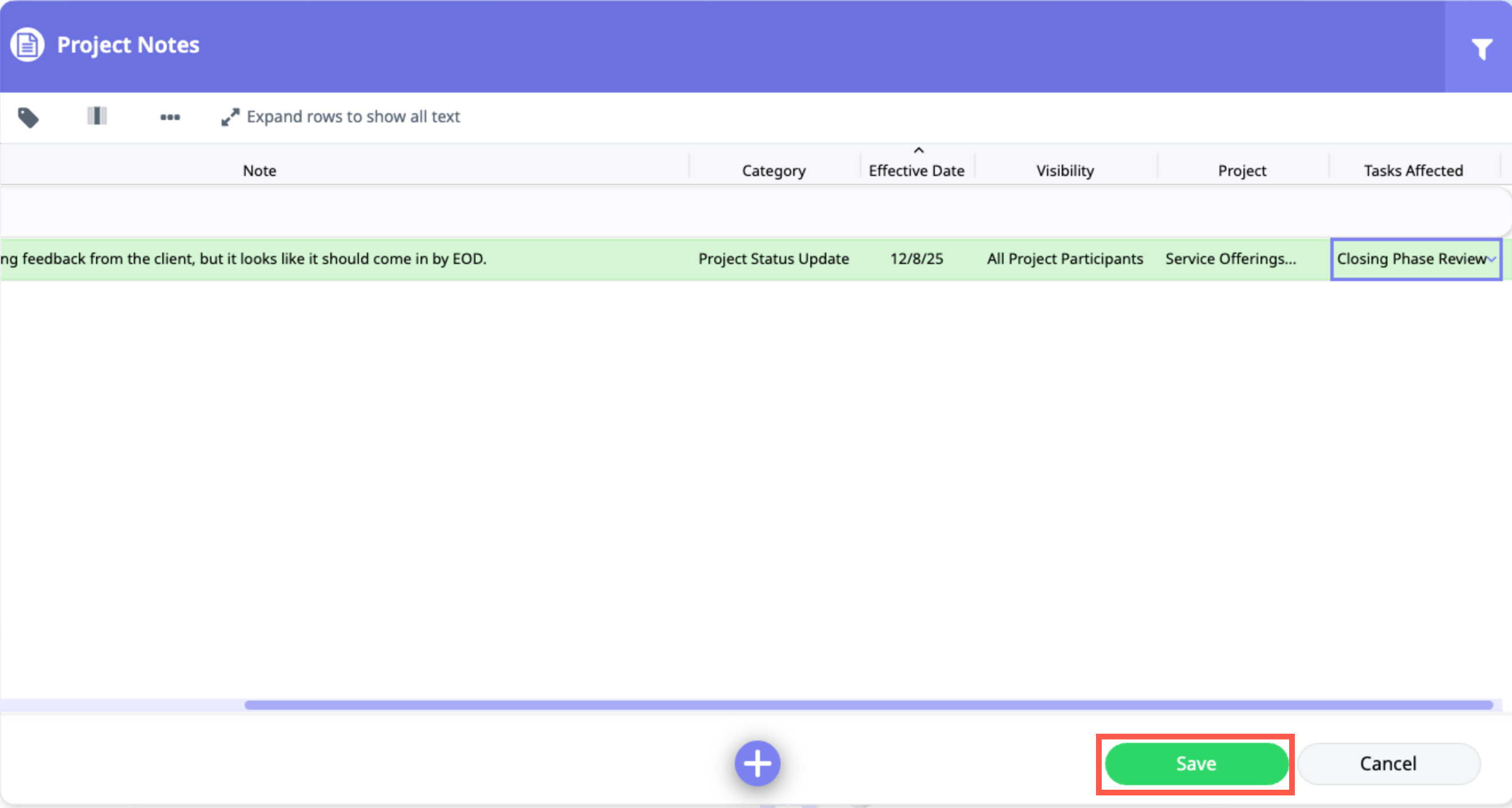Click the horizontal scrollbar thumb
Image resolution: width=1512 pixels, height=808 pixels.
pyautogui.click(x=869, y=705)
